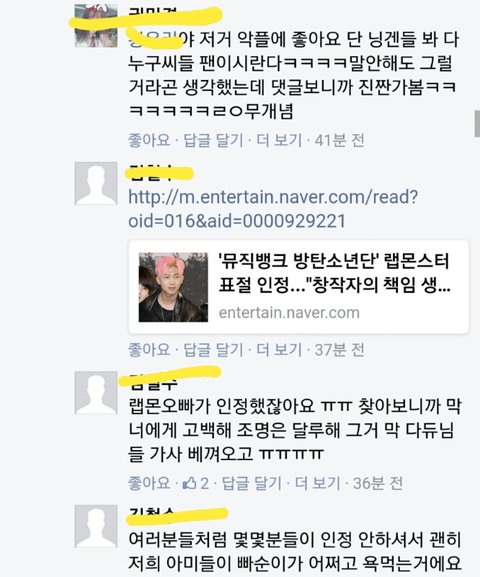Click the default avatar beside the 여러분들처럼 comment

[96, 526]
